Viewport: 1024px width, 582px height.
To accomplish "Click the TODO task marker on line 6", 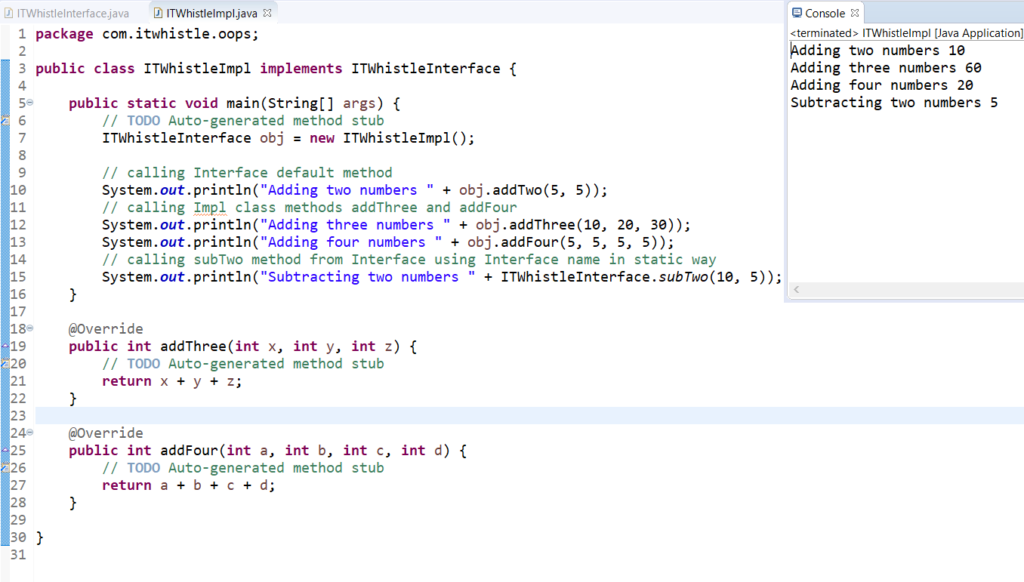I will pyautogui.click(x=4, y=121).
